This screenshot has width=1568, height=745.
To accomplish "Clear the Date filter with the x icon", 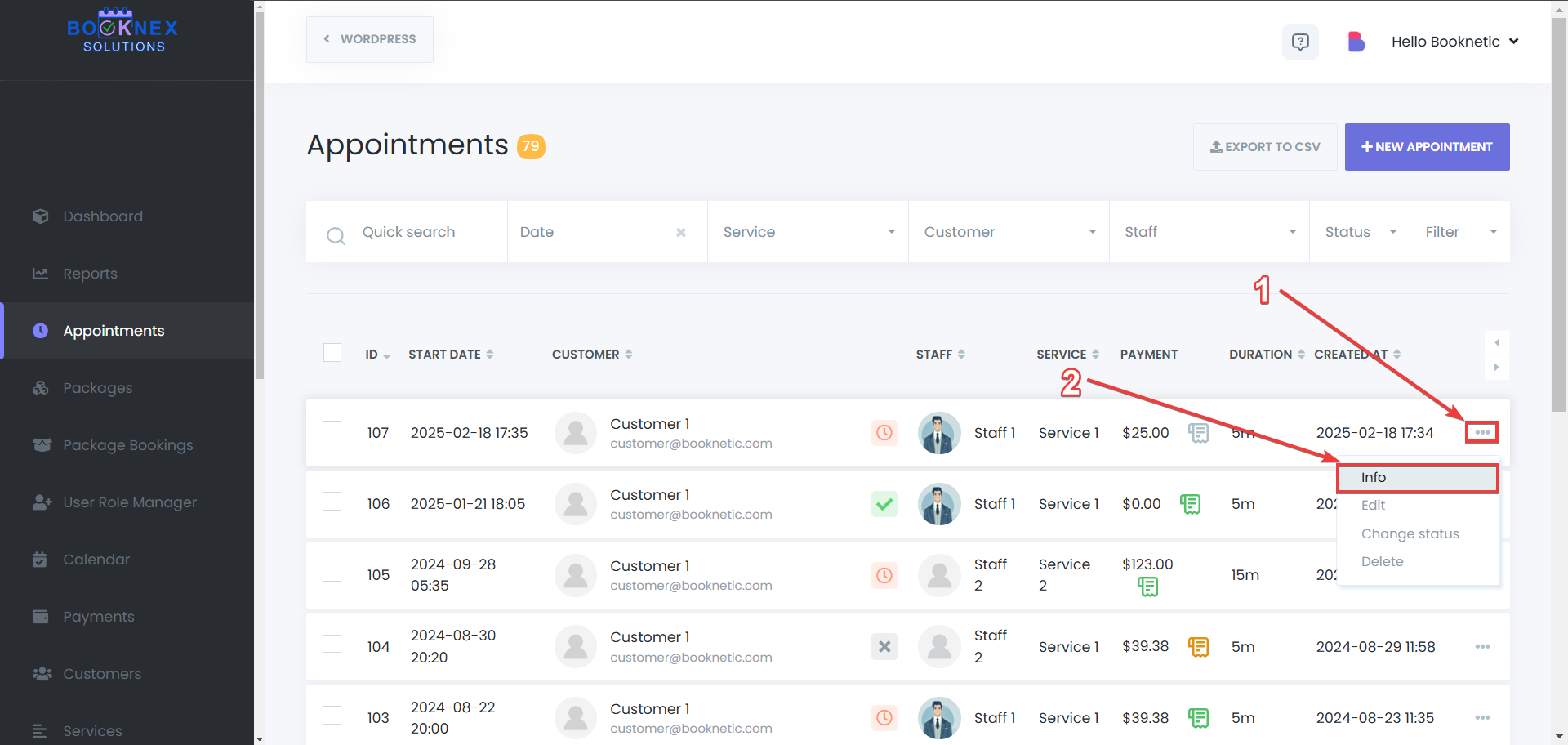I will 680,233.
